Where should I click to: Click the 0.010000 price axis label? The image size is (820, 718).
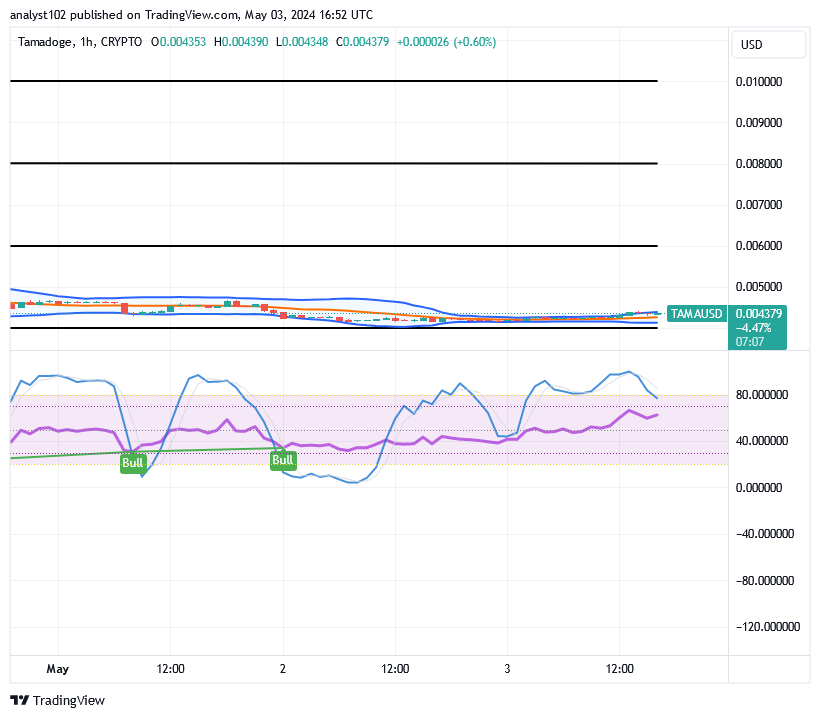coord(759,82)
